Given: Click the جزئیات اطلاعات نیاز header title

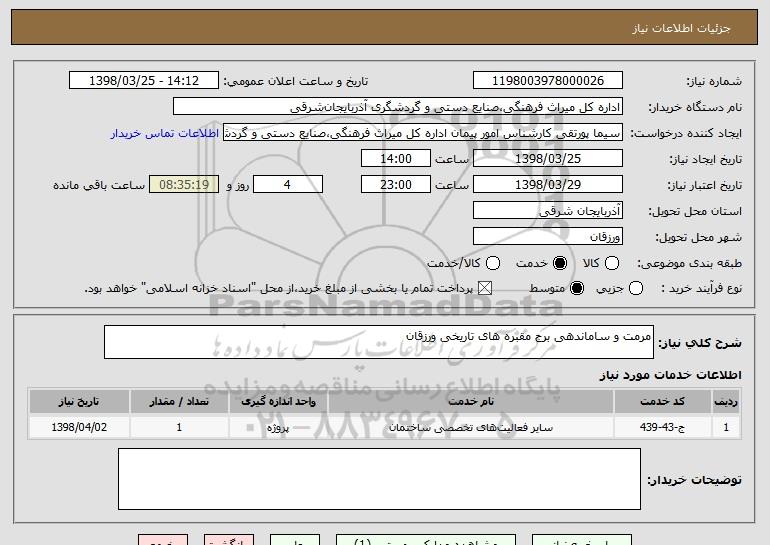Looking at the screenshot, I should [x=681, y=28].
